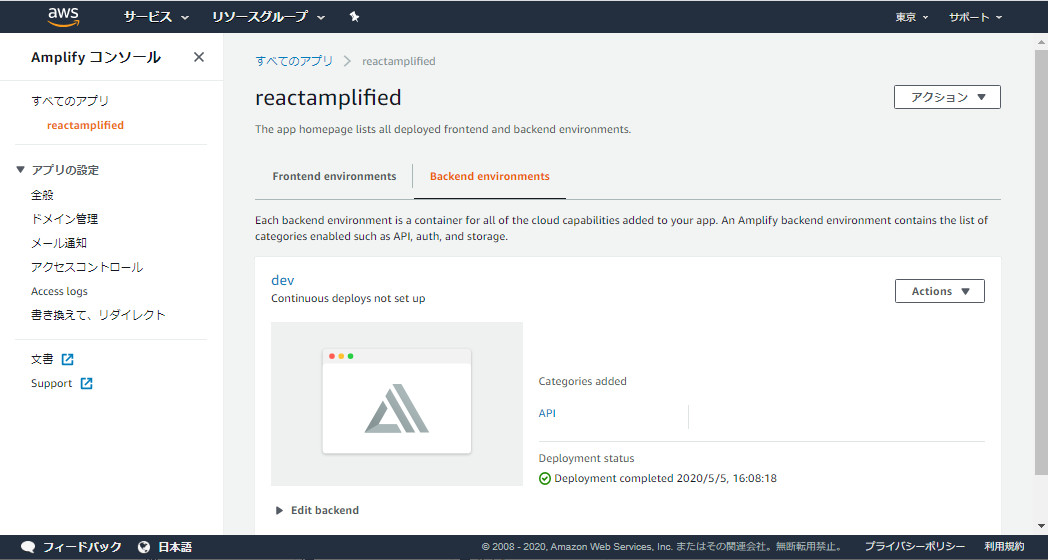Open the サービス menu
The height and width of the screenshot is (560, 1048).
point(156,17)
